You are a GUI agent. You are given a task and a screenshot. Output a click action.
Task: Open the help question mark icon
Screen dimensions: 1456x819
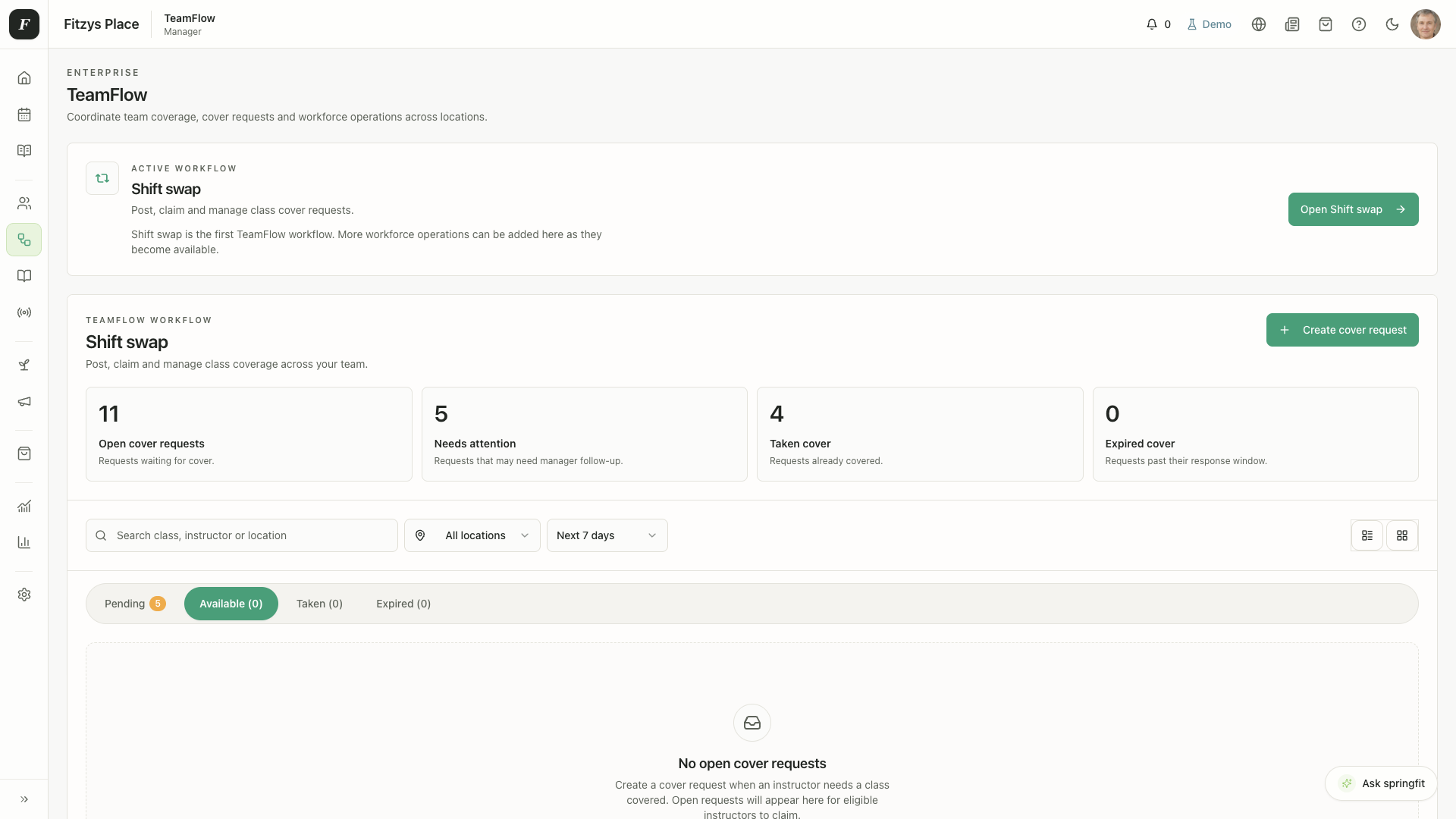click(x=1359, y=24)
